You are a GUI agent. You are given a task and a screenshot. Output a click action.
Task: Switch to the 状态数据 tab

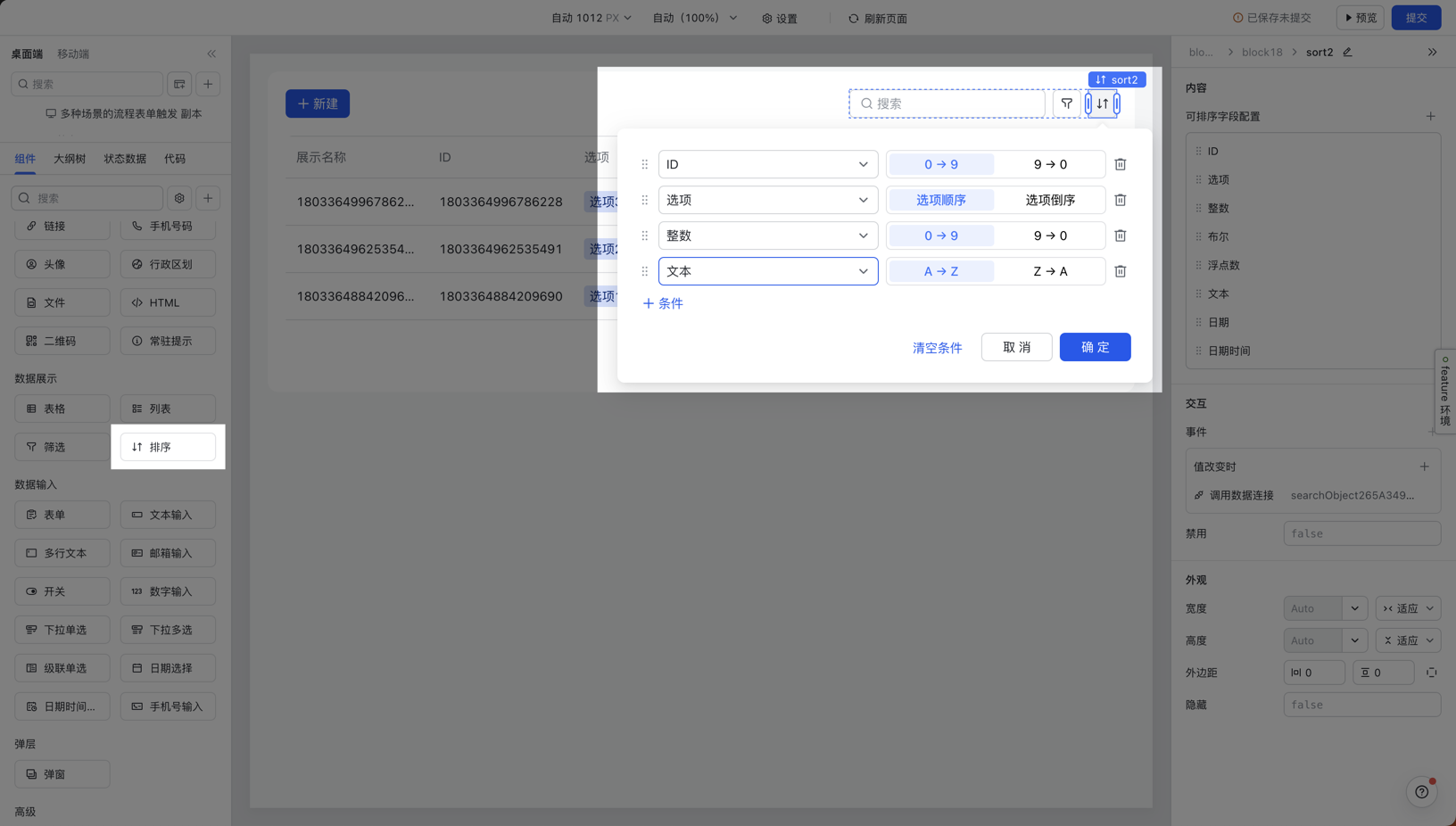[125, 159]
